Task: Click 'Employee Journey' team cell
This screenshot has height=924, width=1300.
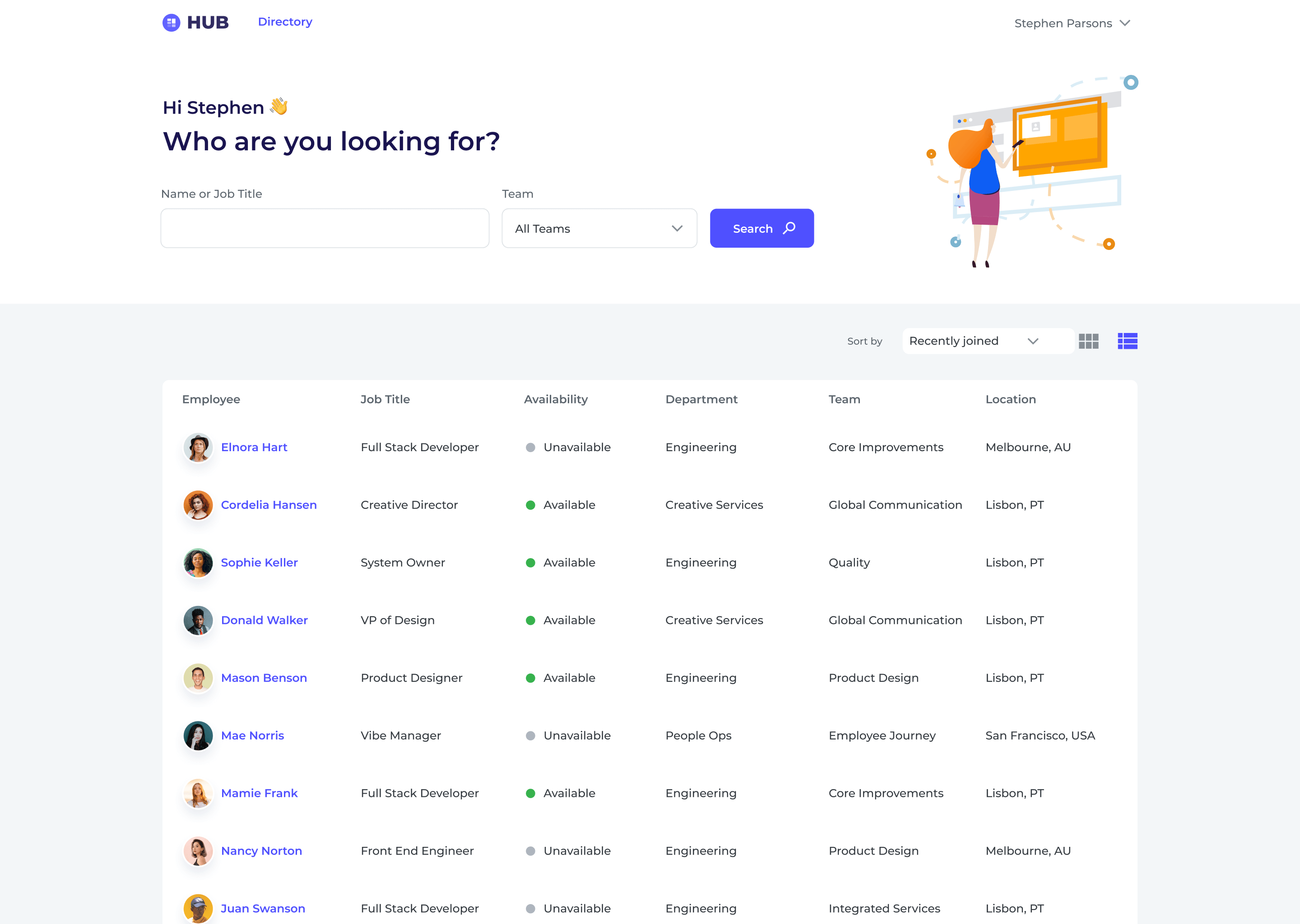Action: (x=882, y=736)
